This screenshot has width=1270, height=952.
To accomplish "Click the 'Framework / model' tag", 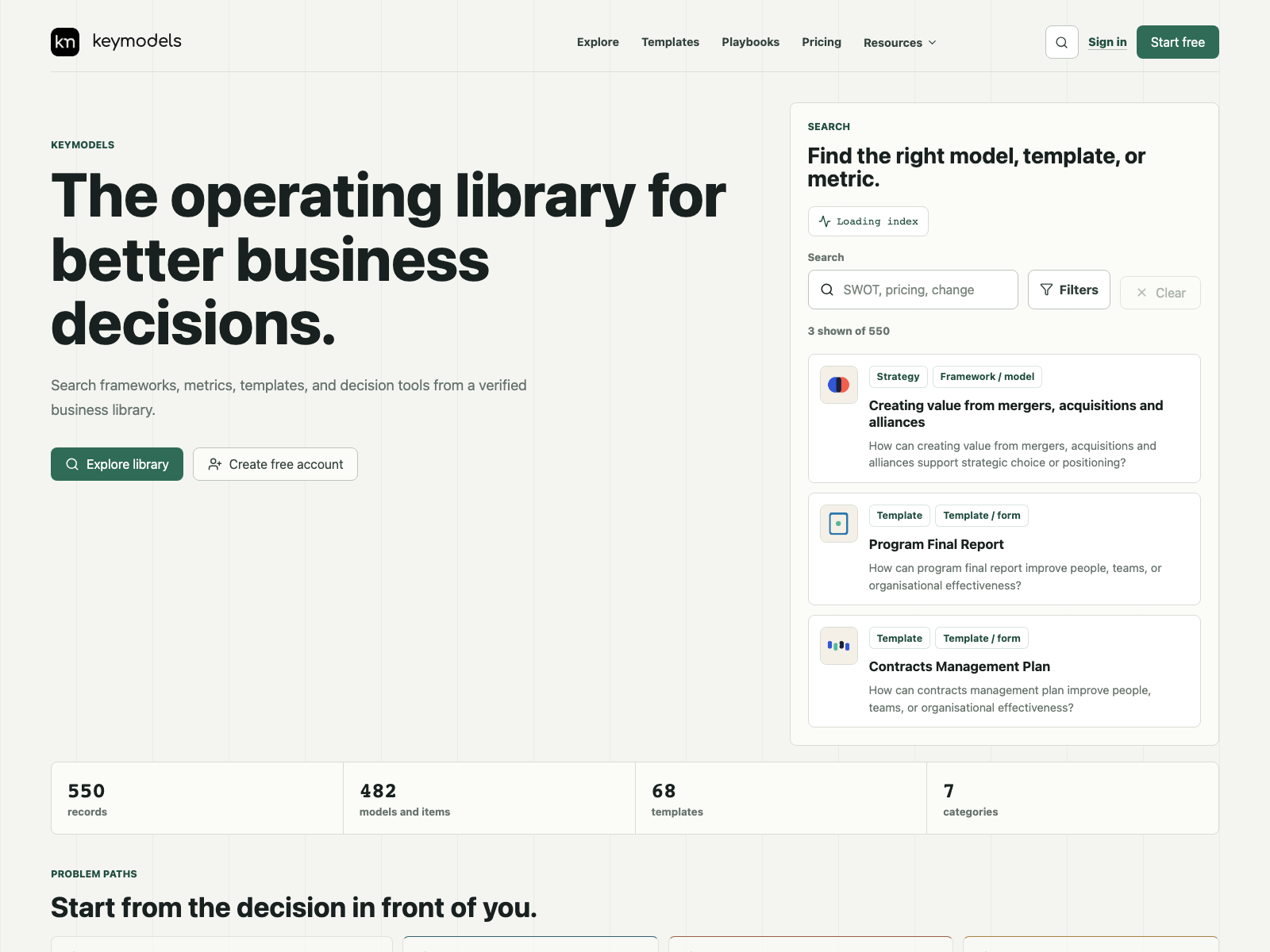I will click(987, 377).
